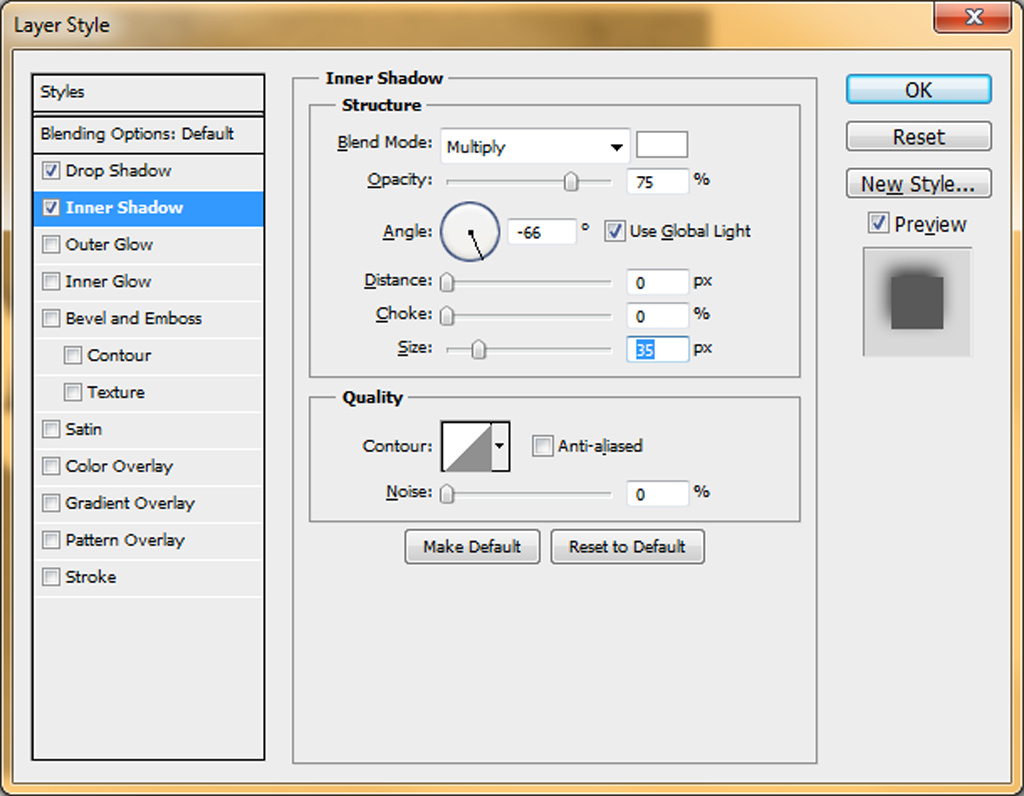Click the Noise value field

point(658,494)
